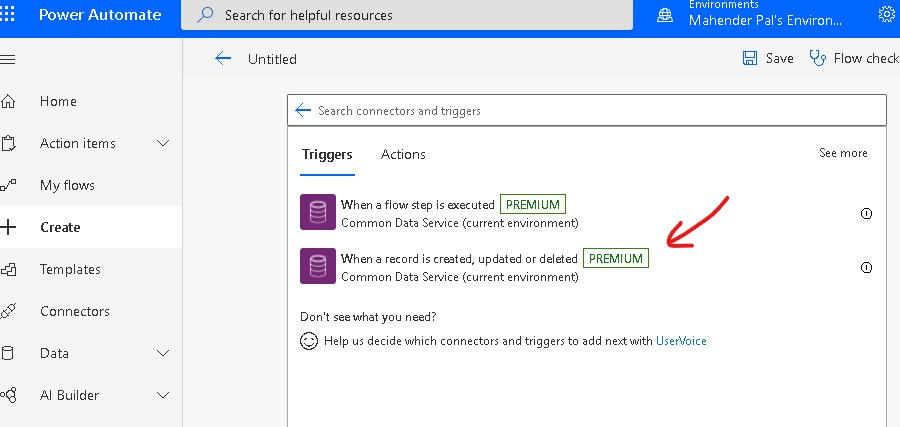Expand the Data chevron
Viewport: 900px width, 427px height.
163,353
